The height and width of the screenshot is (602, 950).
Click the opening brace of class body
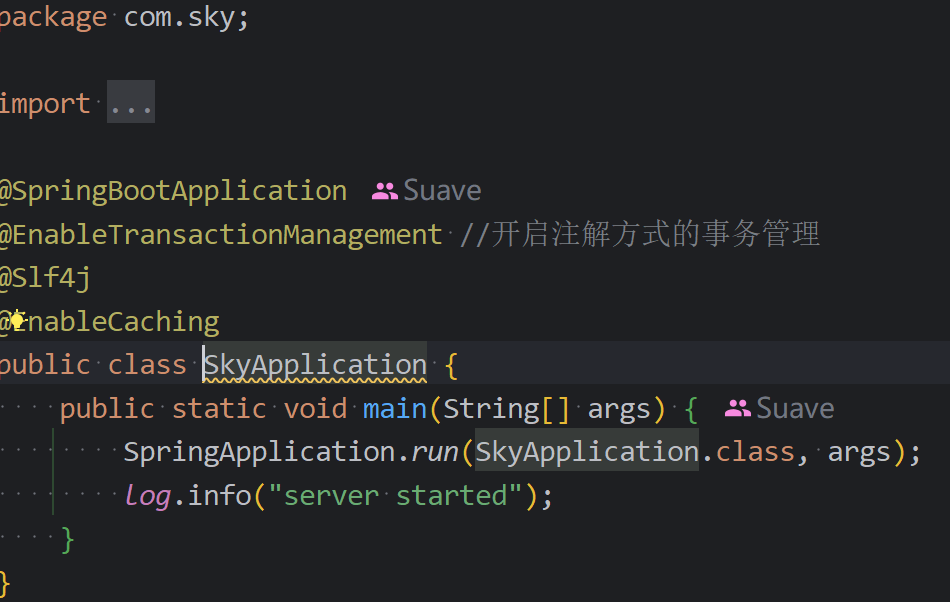pos(451,366)
